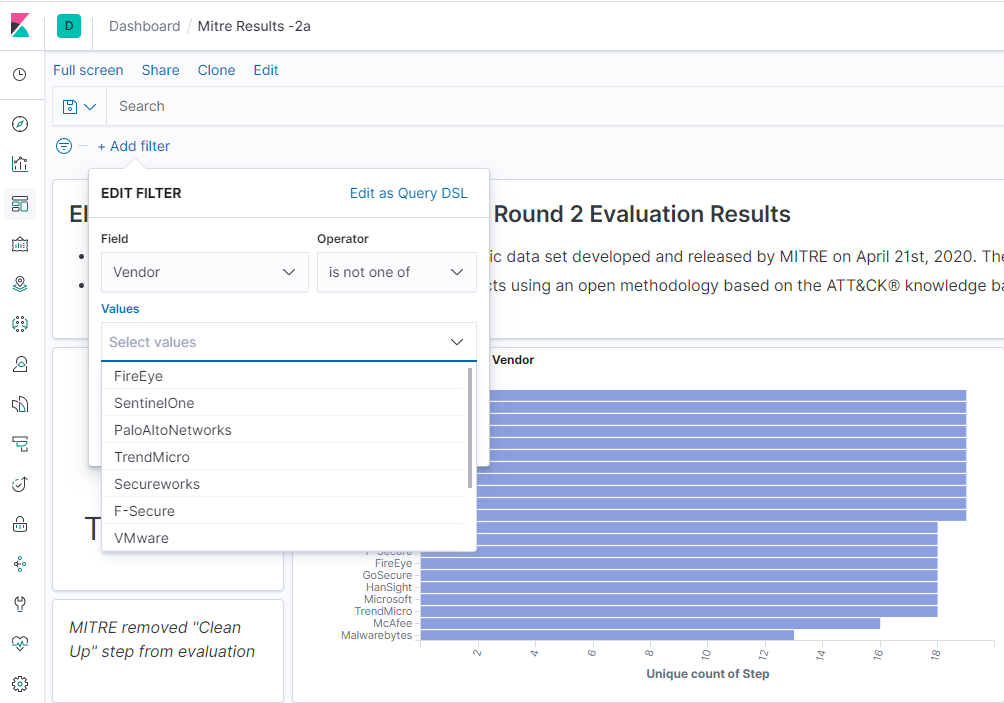Open the Operator dropdown 'is not one of'
The image size is (1004, 703).
pos(396,272)
